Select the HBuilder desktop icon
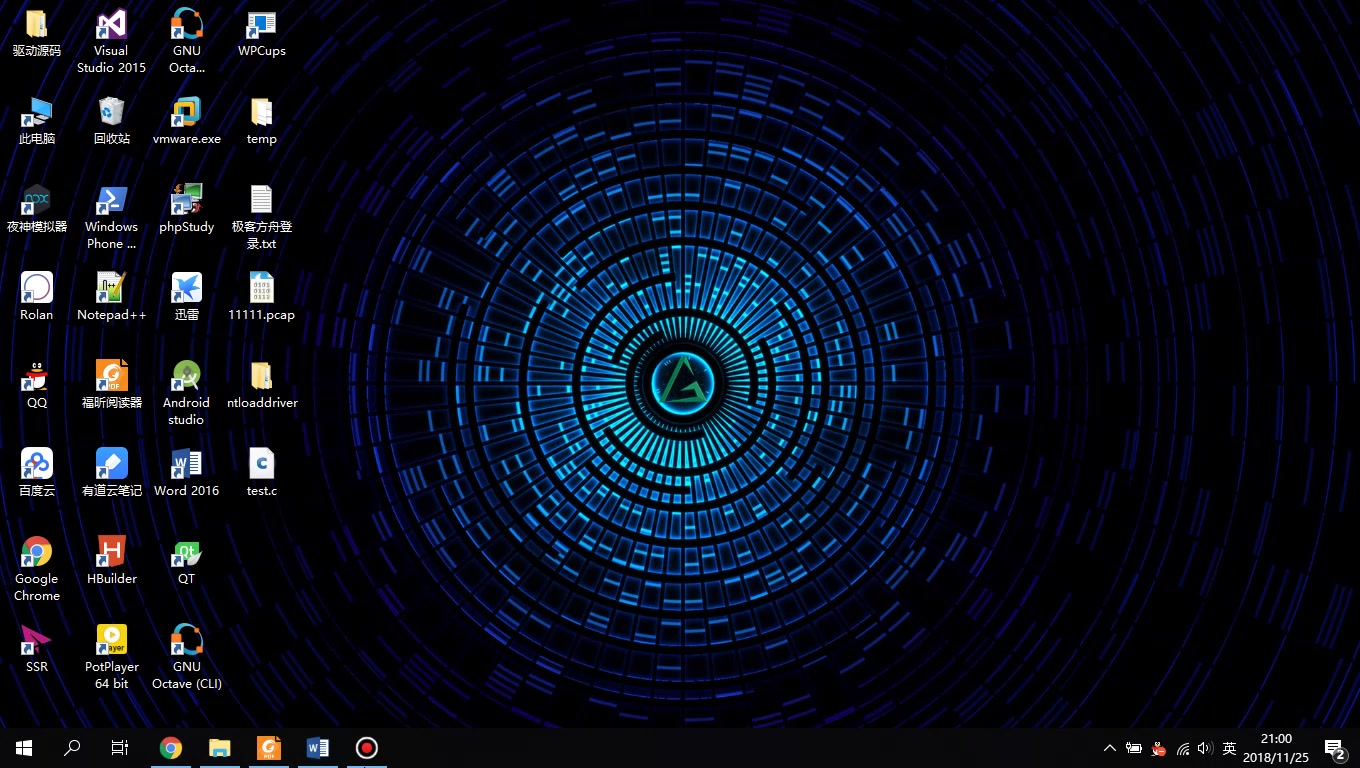1360x768 pixels. [x=111, y=553]
